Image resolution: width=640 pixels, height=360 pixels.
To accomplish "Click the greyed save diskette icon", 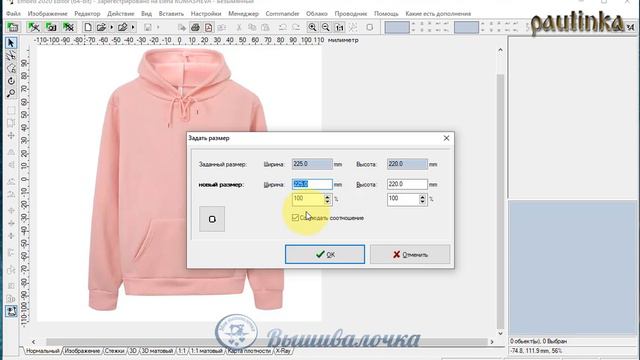I will pyautogui.click(x=148, y=27).
